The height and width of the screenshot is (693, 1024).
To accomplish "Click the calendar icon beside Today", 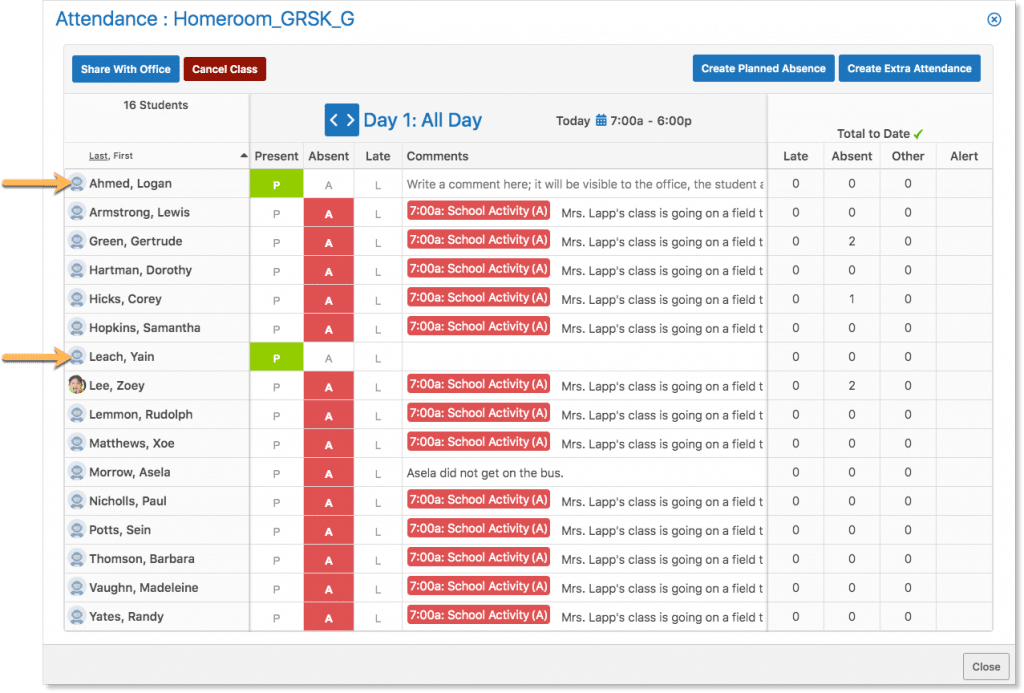I will pos(601,121).
